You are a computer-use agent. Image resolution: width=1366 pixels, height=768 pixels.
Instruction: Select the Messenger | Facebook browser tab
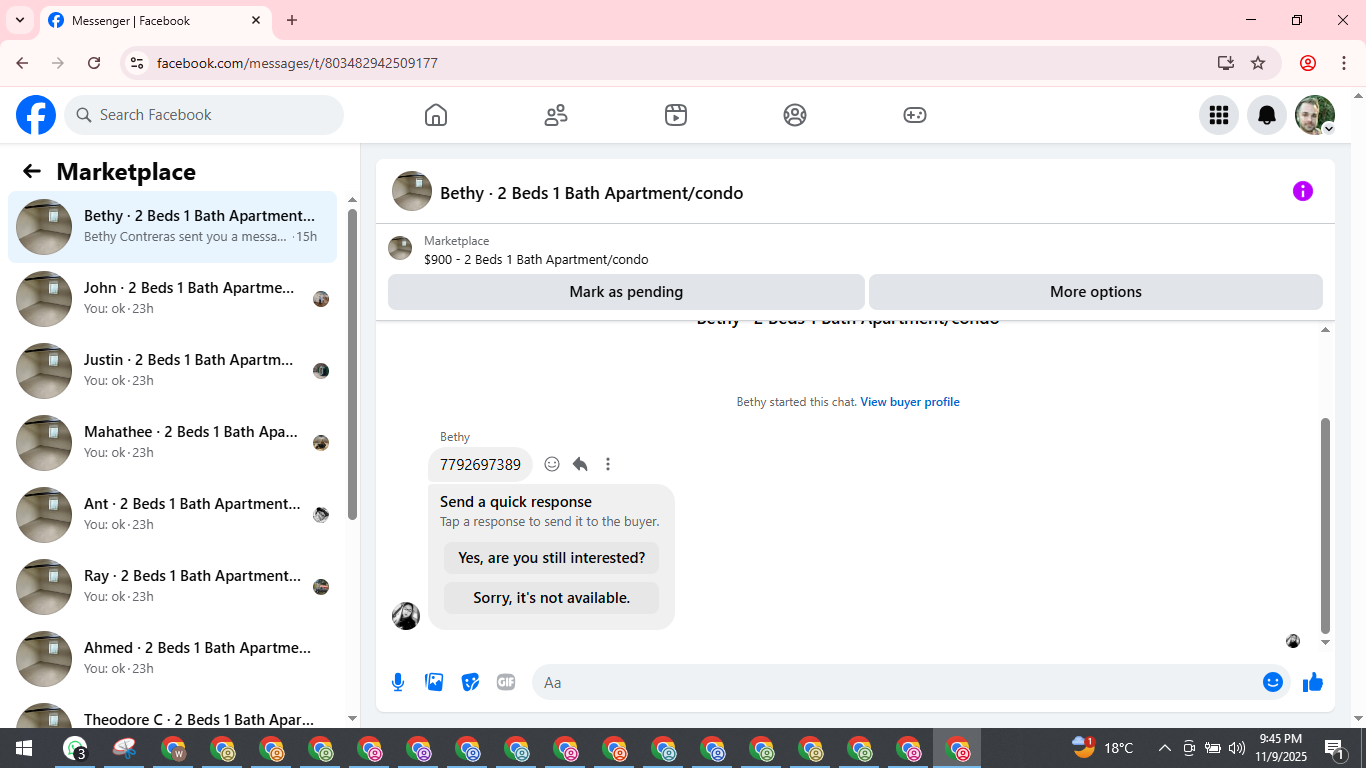click(x=155, y=20)
